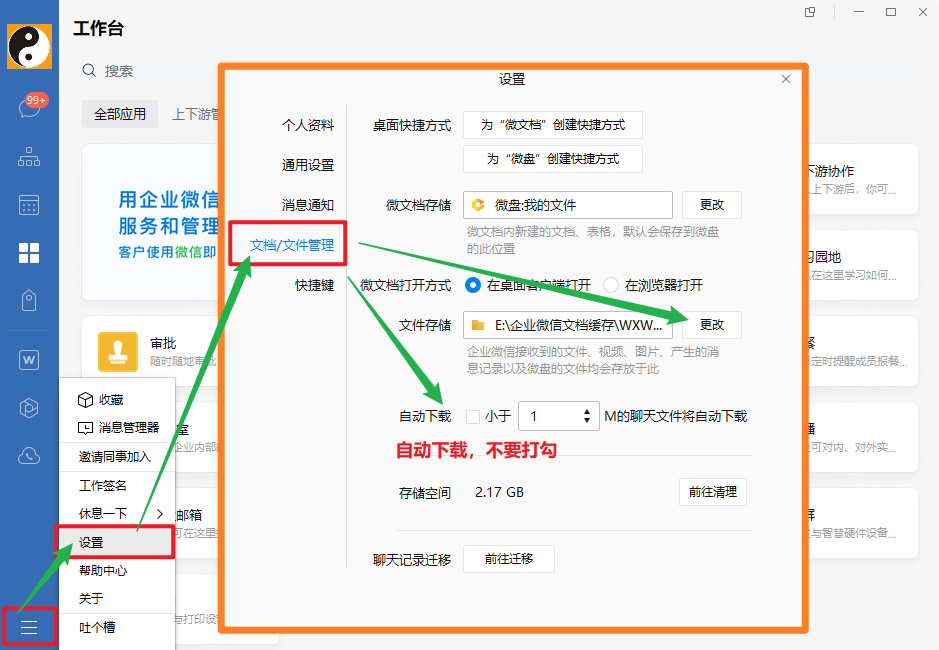Open the Calendar icon in the sidebar
This screenshot has height=650, width=939.
point(29,205)
